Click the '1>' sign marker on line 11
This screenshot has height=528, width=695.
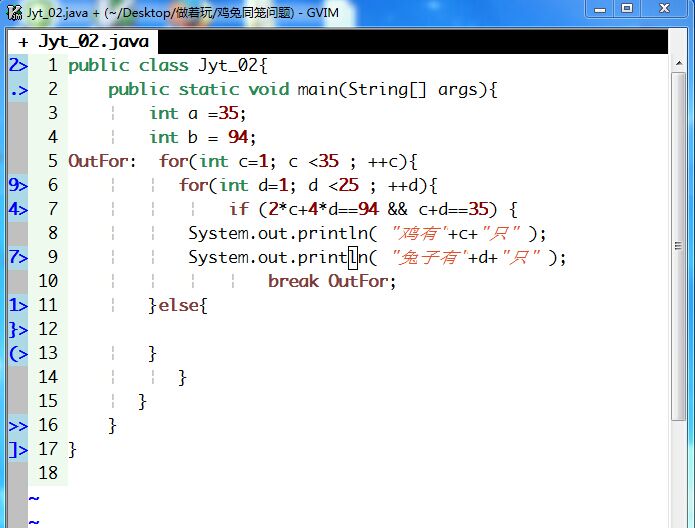[x=18, y=305]
